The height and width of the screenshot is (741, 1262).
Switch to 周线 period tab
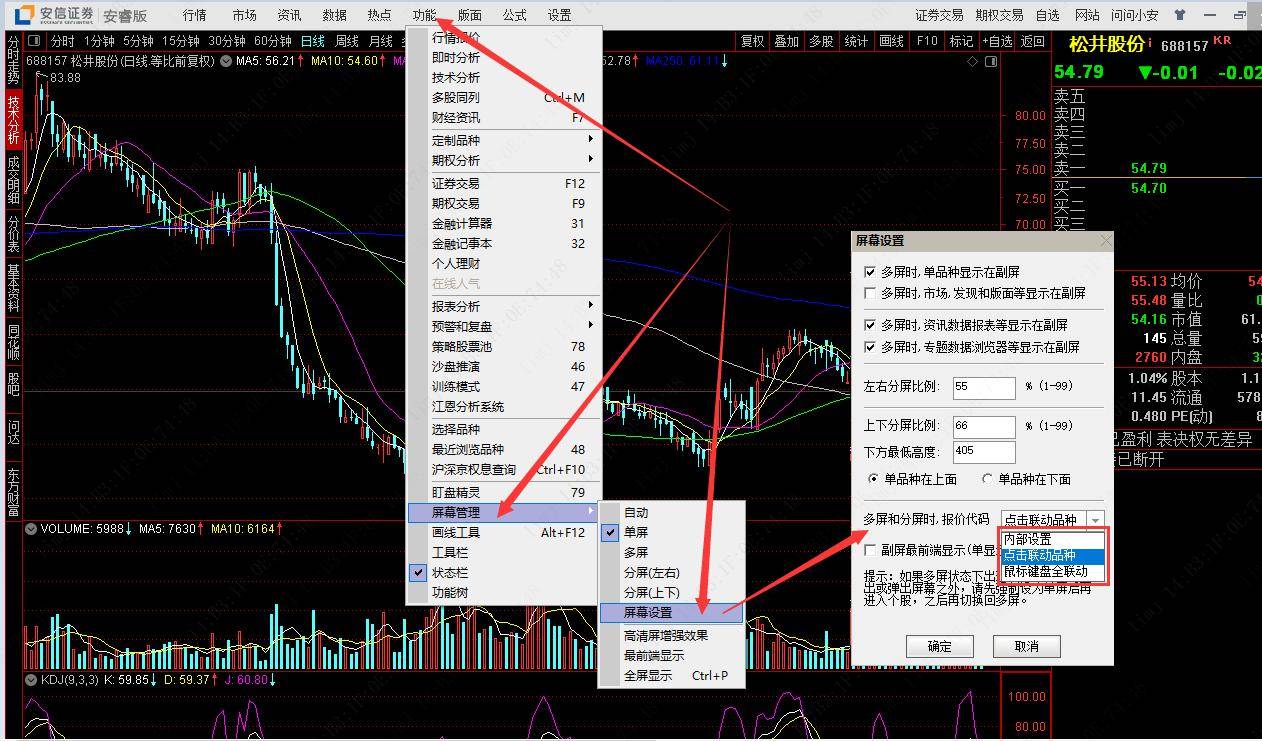(346, 41)
